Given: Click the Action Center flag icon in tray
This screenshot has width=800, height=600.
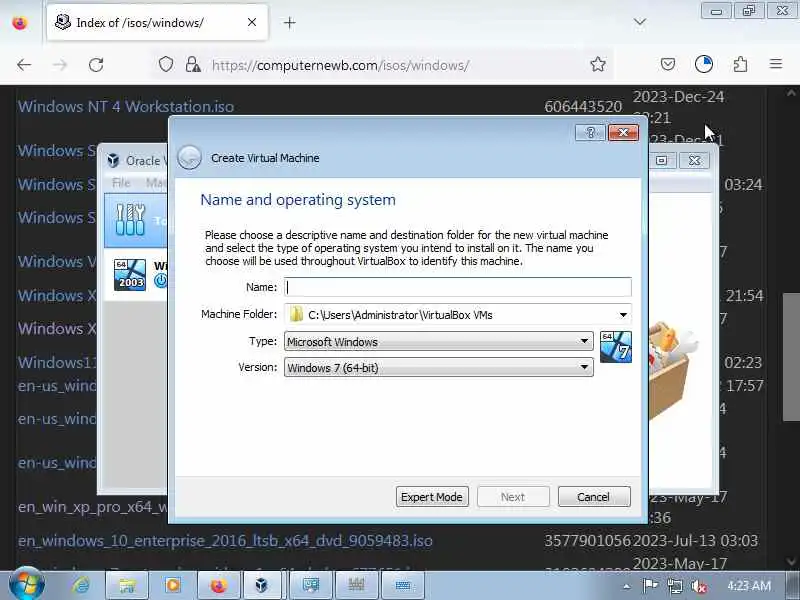Looking at the screenshot, I should [x=650, y=586].
